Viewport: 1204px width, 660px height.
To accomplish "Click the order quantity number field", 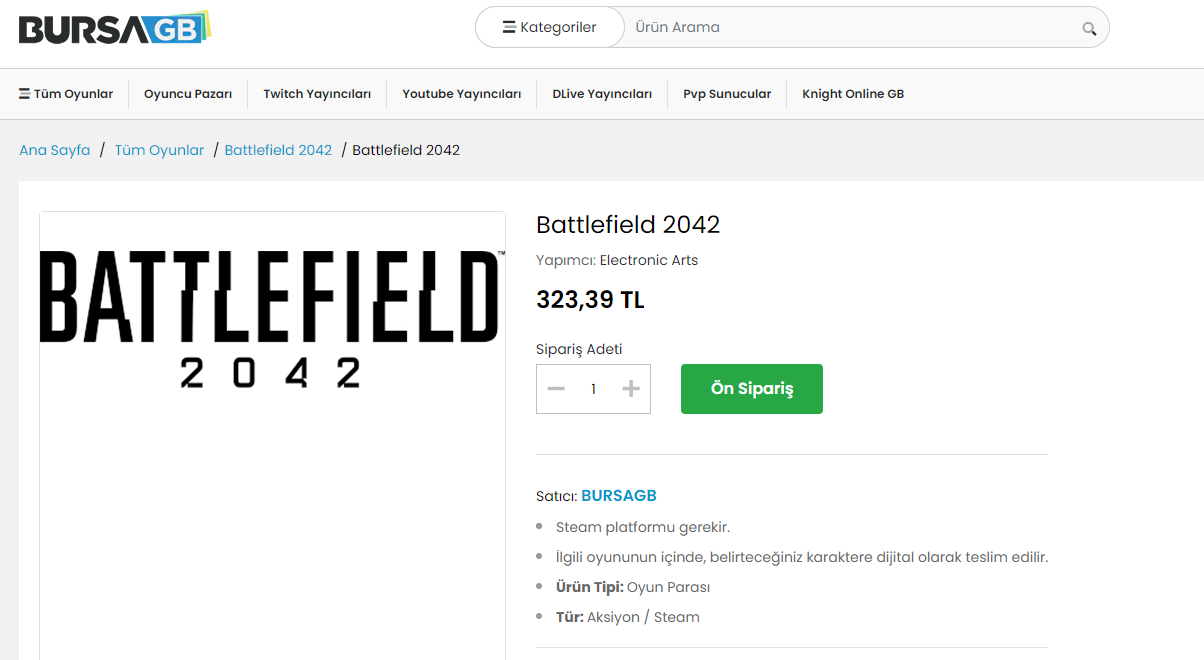I will pos(593,389).
